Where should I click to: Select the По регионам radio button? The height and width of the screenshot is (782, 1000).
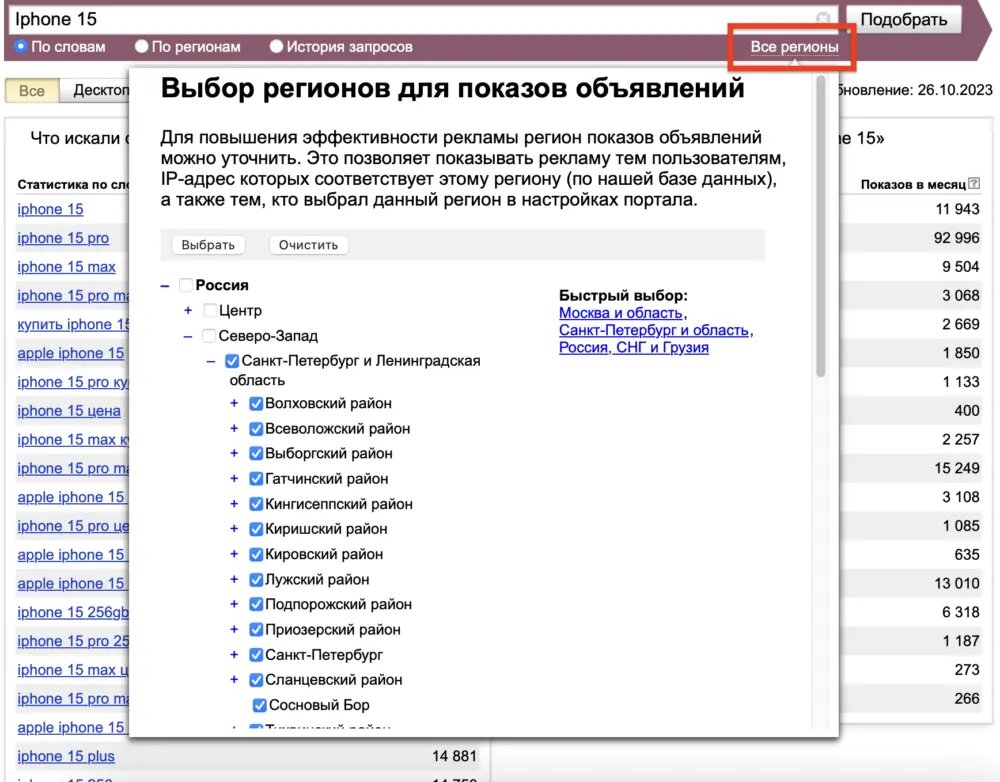141,47
